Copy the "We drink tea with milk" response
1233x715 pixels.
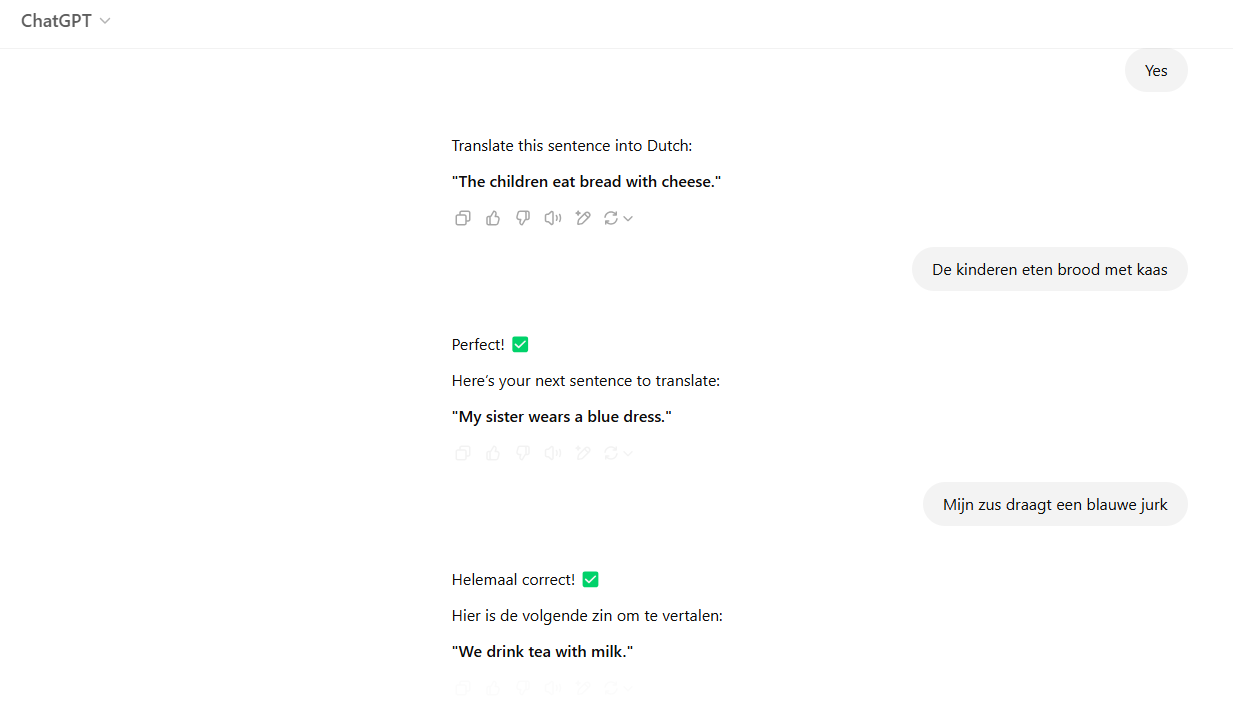point(462,688)
